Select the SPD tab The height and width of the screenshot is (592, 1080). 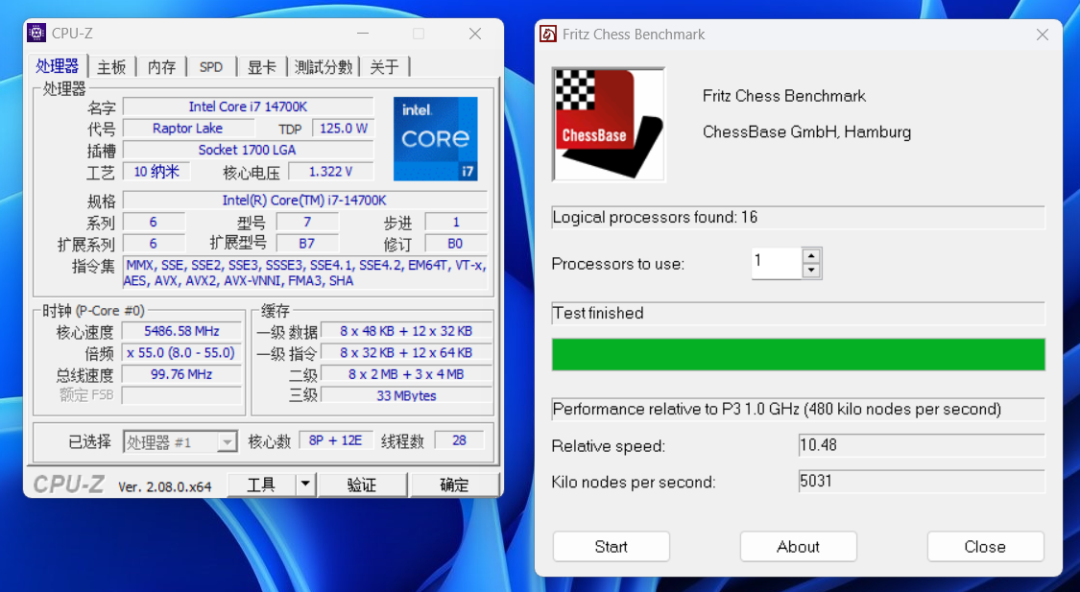211,67
